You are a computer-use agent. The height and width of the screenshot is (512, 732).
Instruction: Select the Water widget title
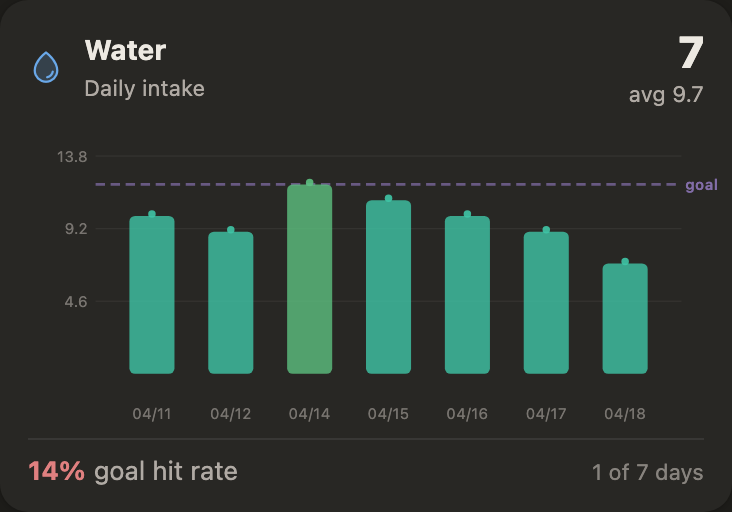[x=125, y=50]
